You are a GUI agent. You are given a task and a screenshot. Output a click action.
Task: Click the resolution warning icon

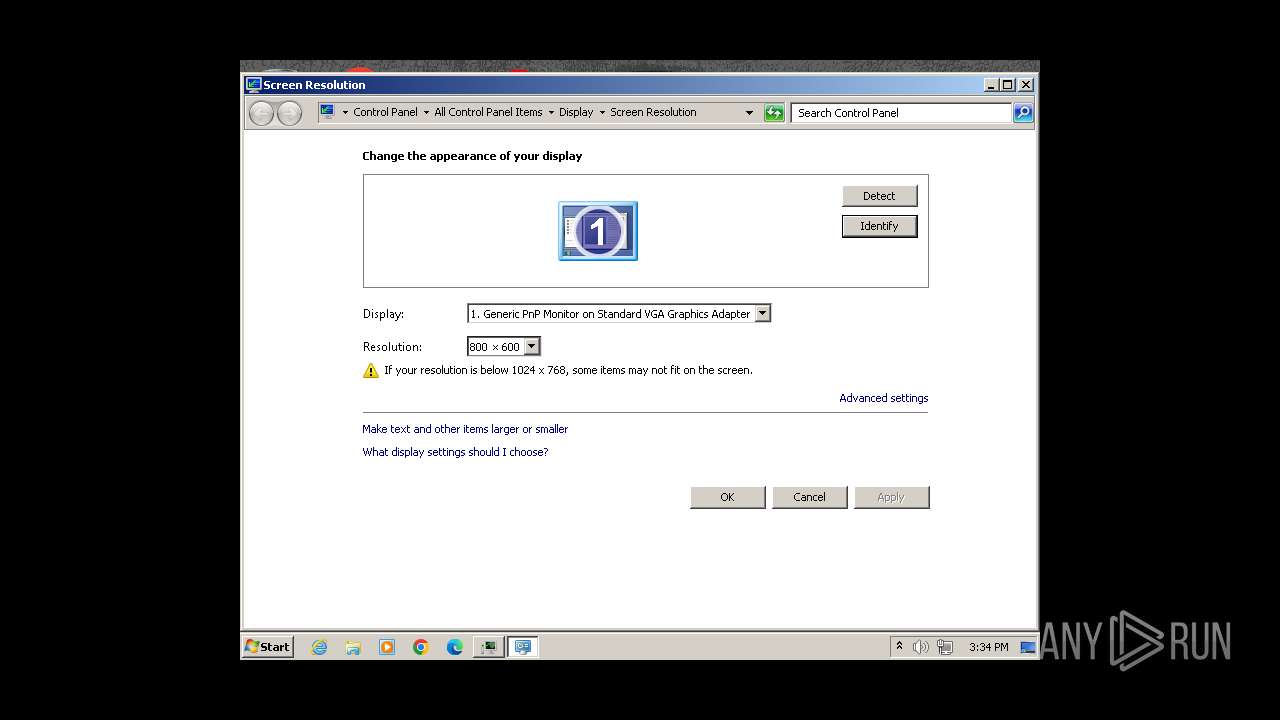coord(371,371)
